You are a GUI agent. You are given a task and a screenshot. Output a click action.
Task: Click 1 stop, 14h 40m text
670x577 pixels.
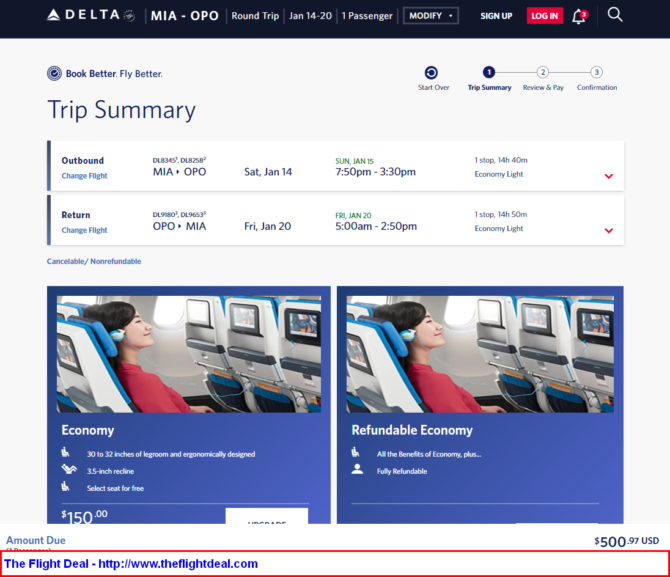point(501,160)
